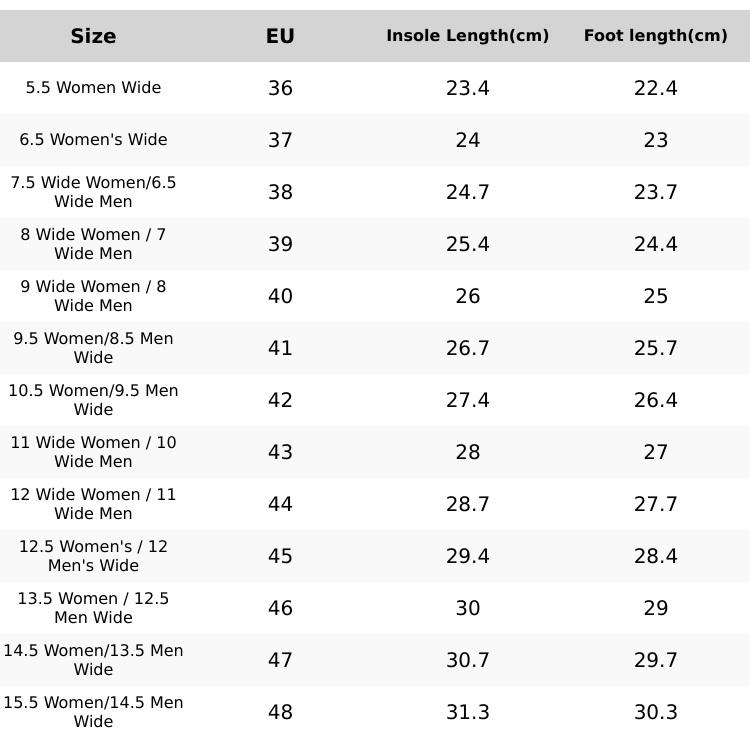Click insole length 30 value
The image size is (750, 738).
(x=467, y=608)
